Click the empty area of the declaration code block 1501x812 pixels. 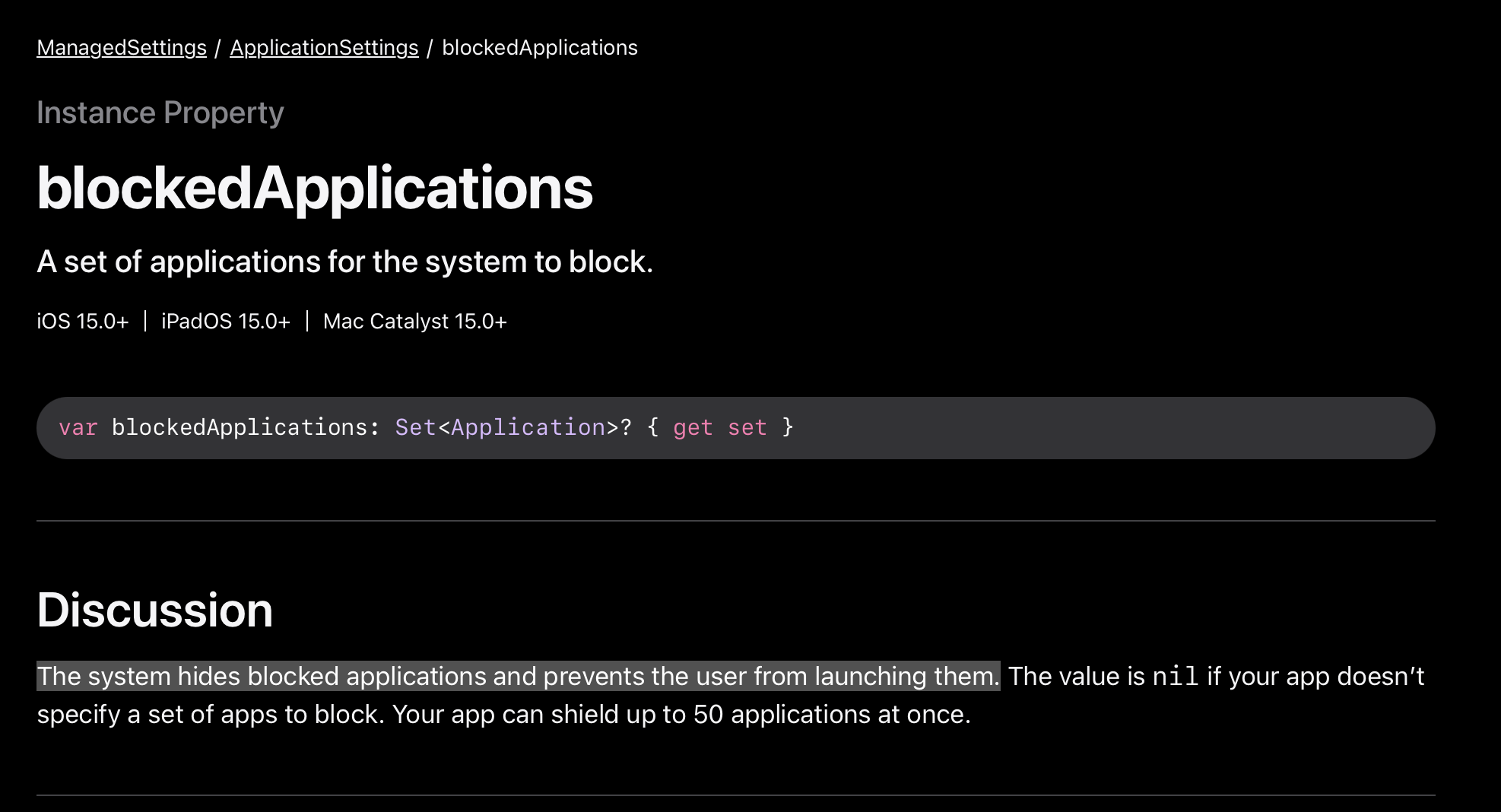click(x=1103, y=428)
